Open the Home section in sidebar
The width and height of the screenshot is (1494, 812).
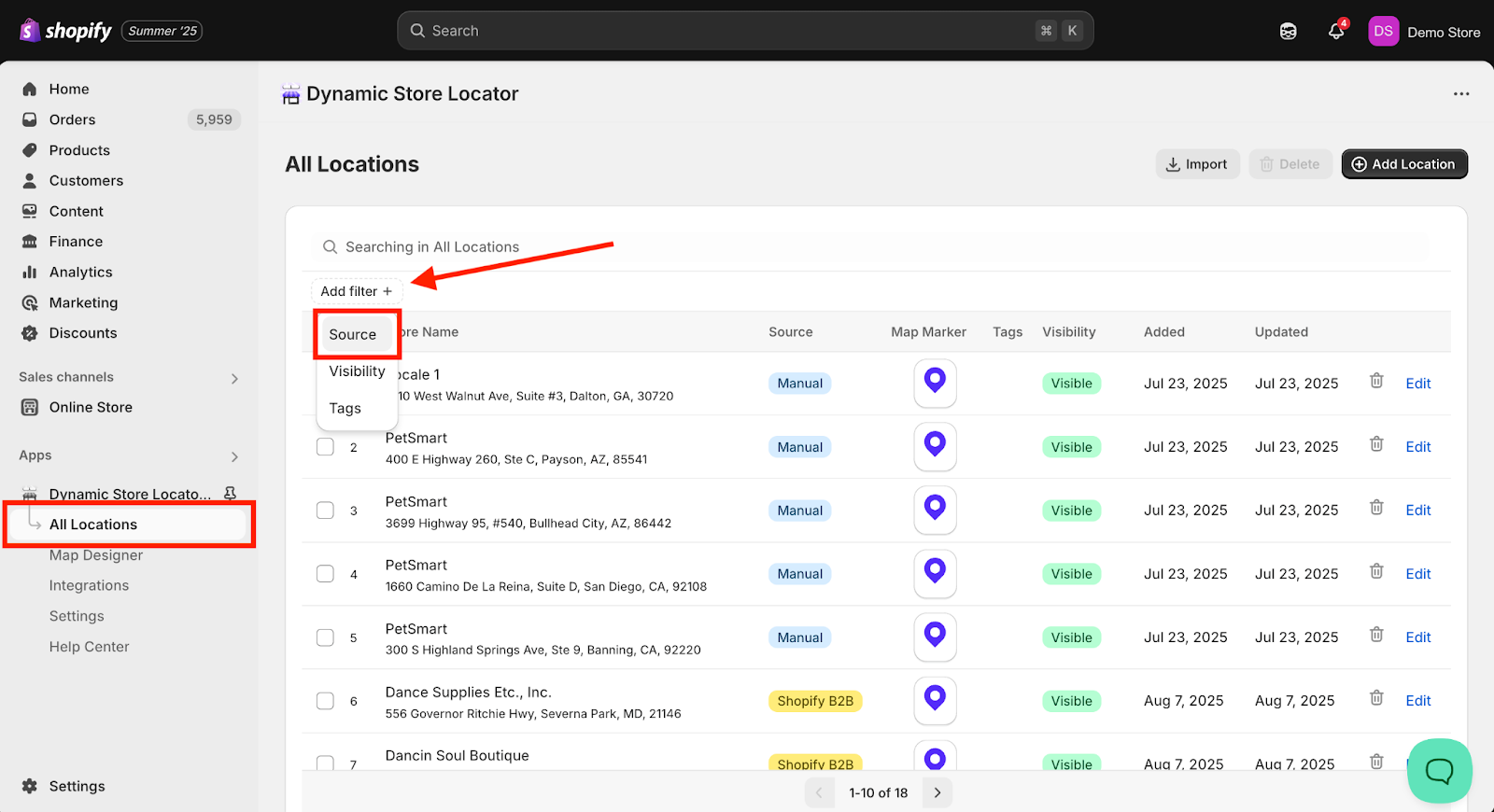point(69,89)
